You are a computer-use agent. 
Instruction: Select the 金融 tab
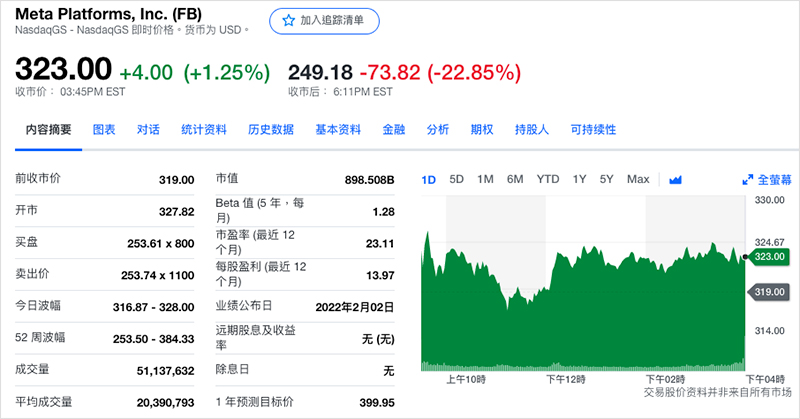(393, 130)
